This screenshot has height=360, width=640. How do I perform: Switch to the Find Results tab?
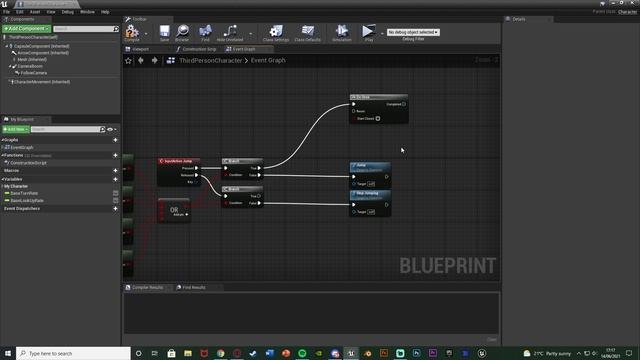tap(193, 287)
